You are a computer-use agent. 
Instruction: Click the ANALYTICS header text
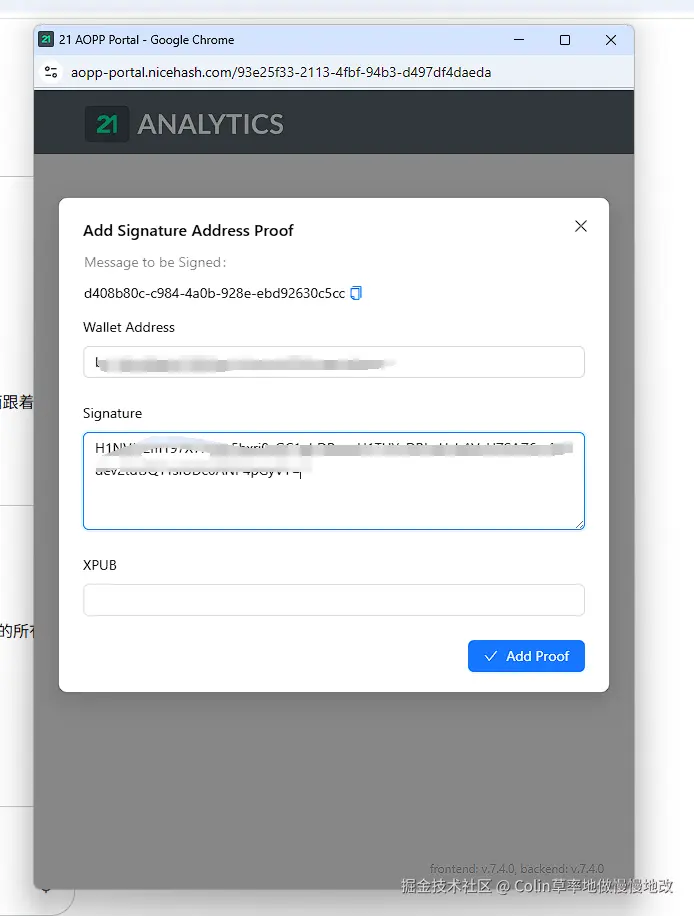click(x=211, y=124)
